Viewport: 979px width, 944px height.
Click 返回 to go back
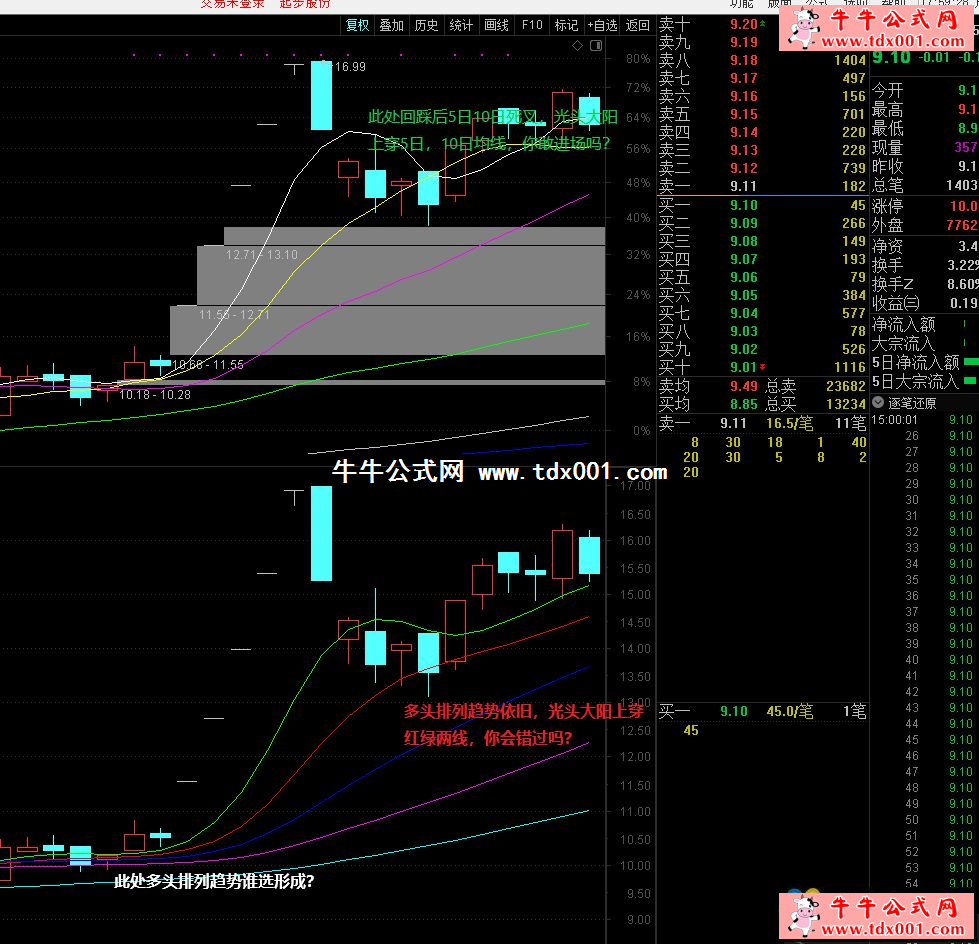click(637, 25)
